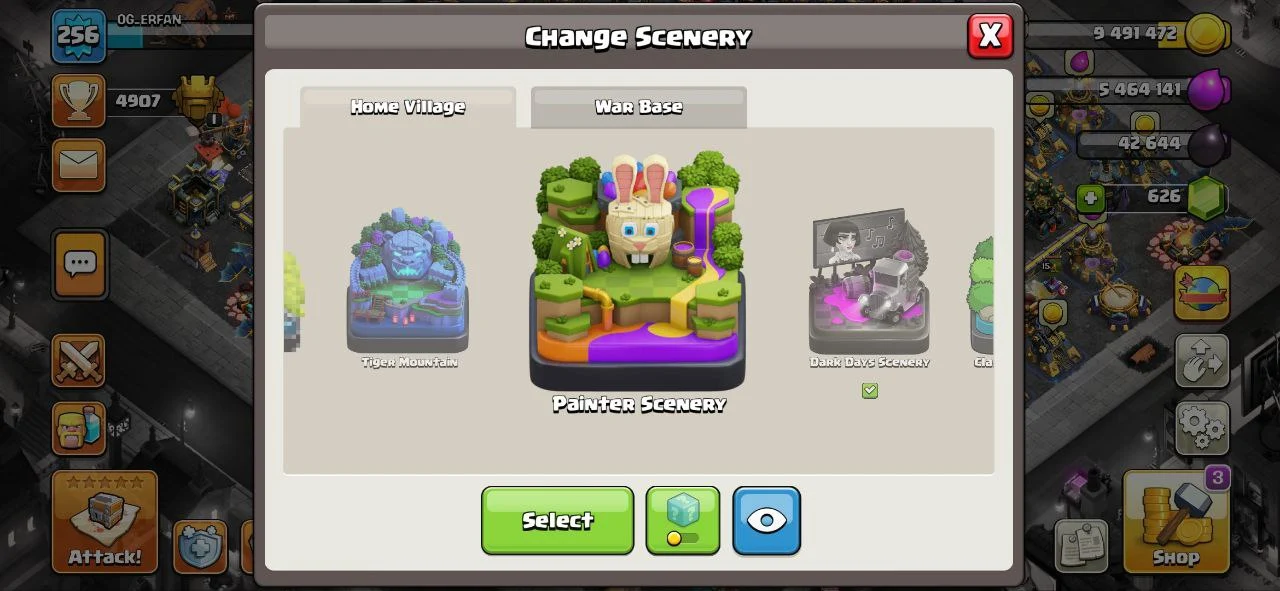The image size is (1280, 591).
Task: Close the Change Scenery dialog
Action: (990, 36)
